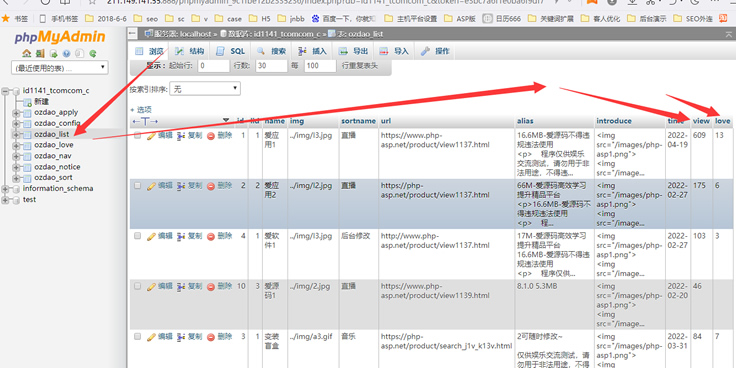Click the phpMyAdmin home icon
The width and height of the screenshot is (736, 368).
coord(27,54)
